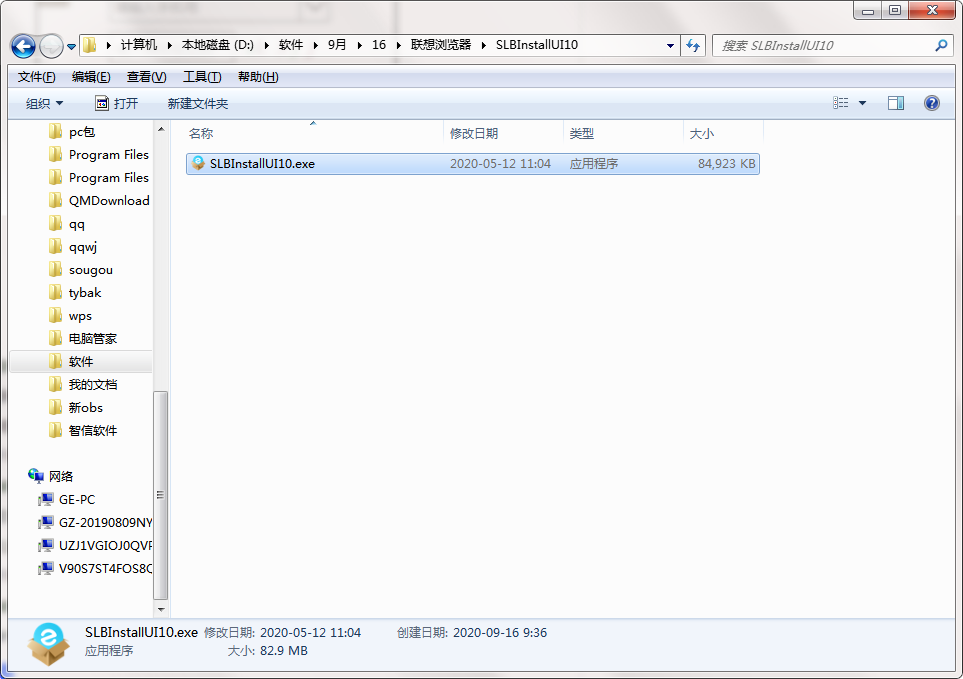Image resolution: width=963 pixels, height=679 pixels.
Task: Open the 组织 dropdown menu
Action: 44,103
